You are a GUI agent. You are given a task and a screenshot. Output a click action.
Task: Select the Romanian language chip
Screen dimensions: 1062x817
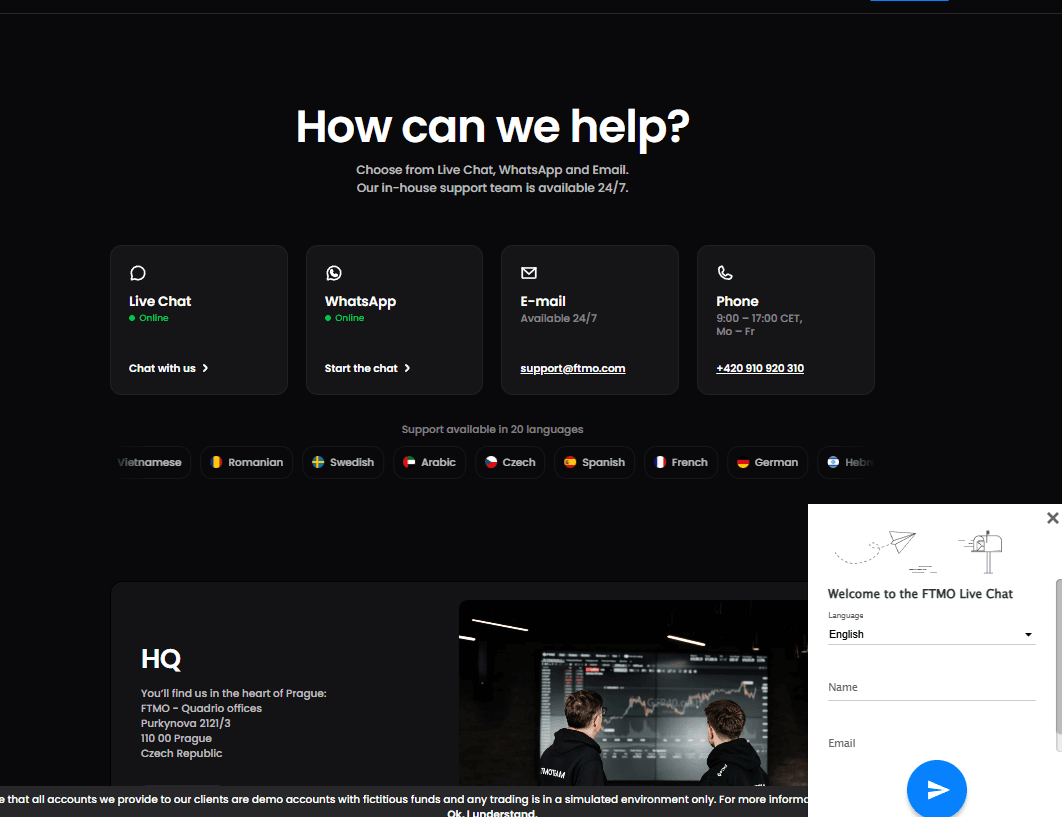coord(246,463)
